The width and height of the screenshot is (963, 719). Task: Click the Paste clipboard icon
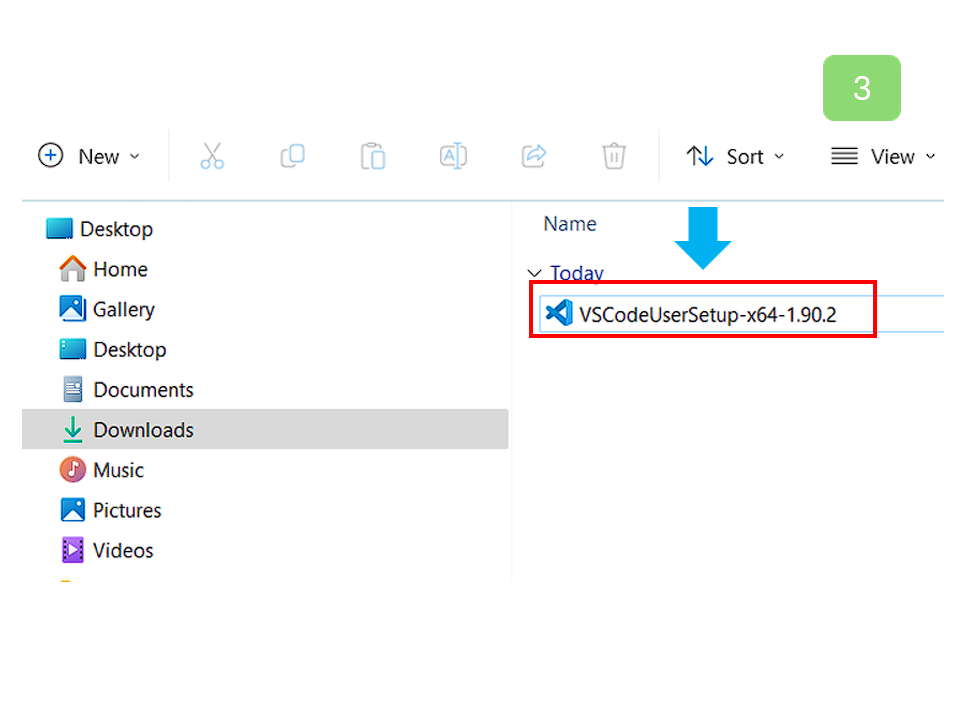point(373,156)
